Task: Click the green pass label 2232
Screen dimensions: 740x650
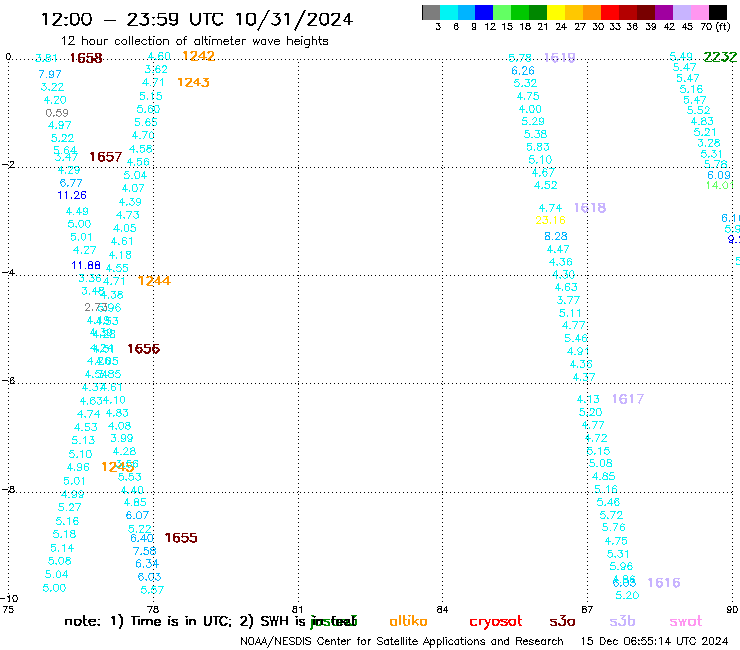Action: point(720,57)
